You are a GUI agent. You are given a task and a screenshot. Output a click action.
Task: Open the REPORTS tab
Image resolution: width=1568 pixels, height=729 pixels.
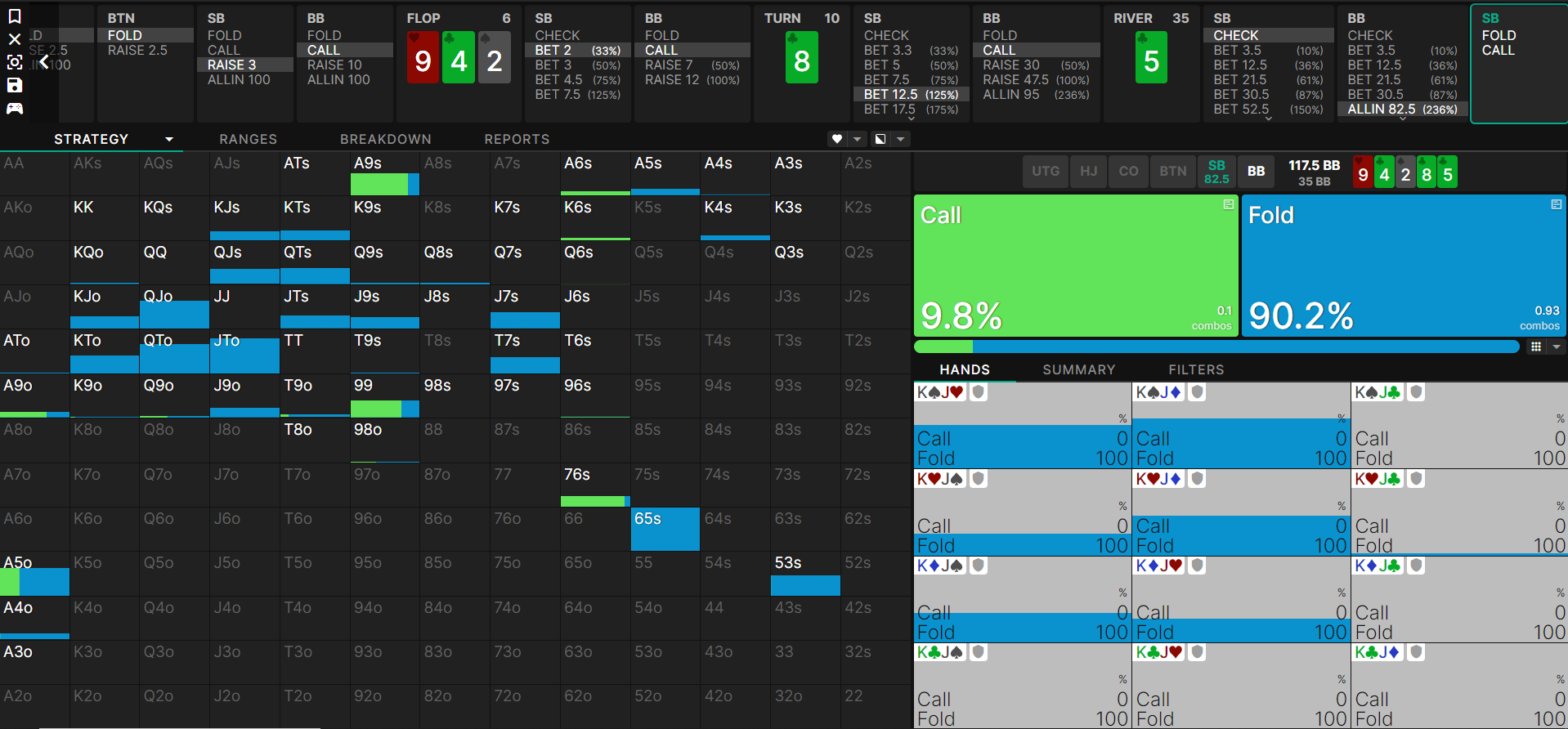coord(517,140)
